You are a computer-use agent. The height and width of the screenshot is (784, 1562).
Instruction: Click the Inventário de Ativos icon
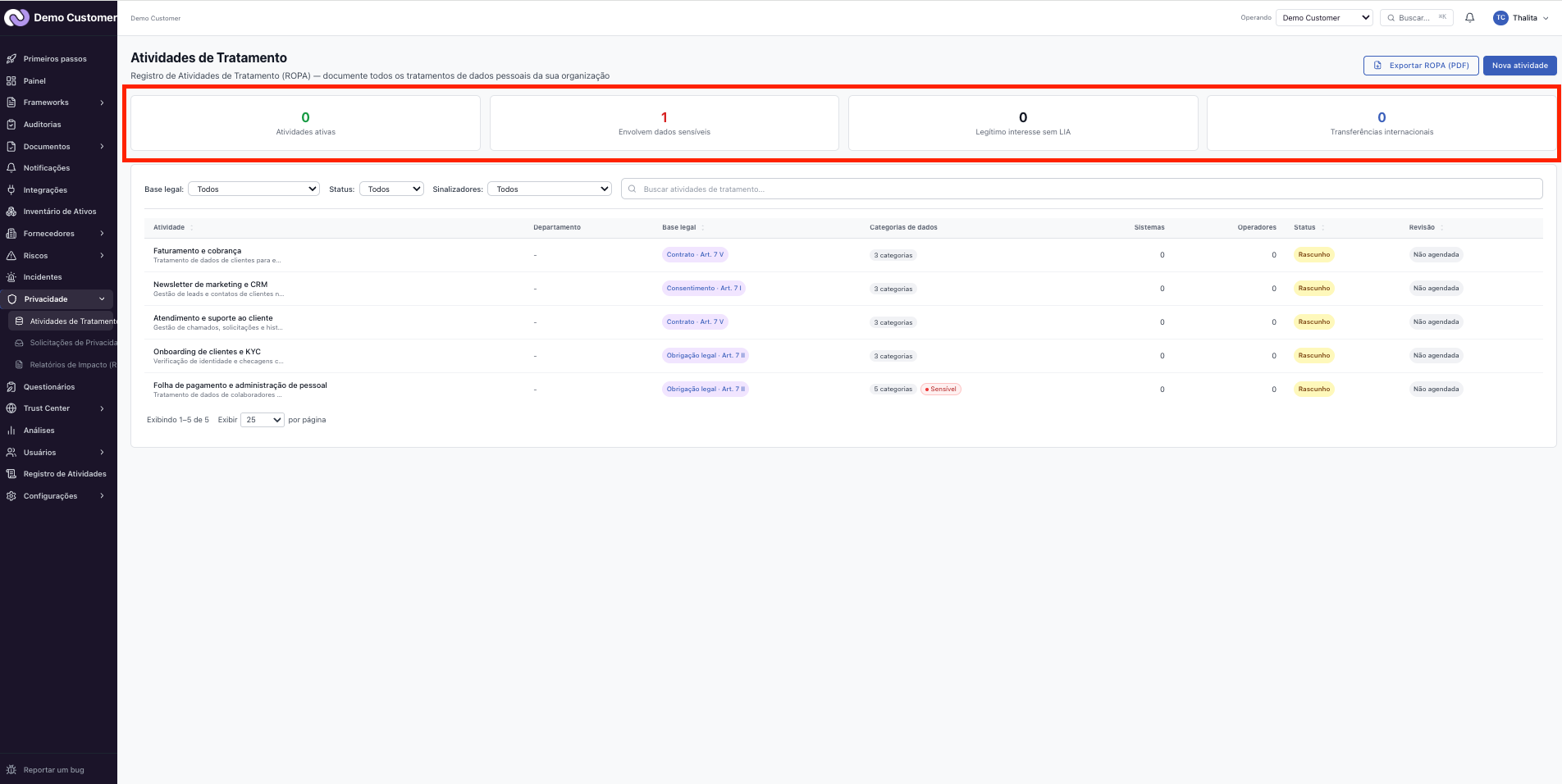click(11, 212)
